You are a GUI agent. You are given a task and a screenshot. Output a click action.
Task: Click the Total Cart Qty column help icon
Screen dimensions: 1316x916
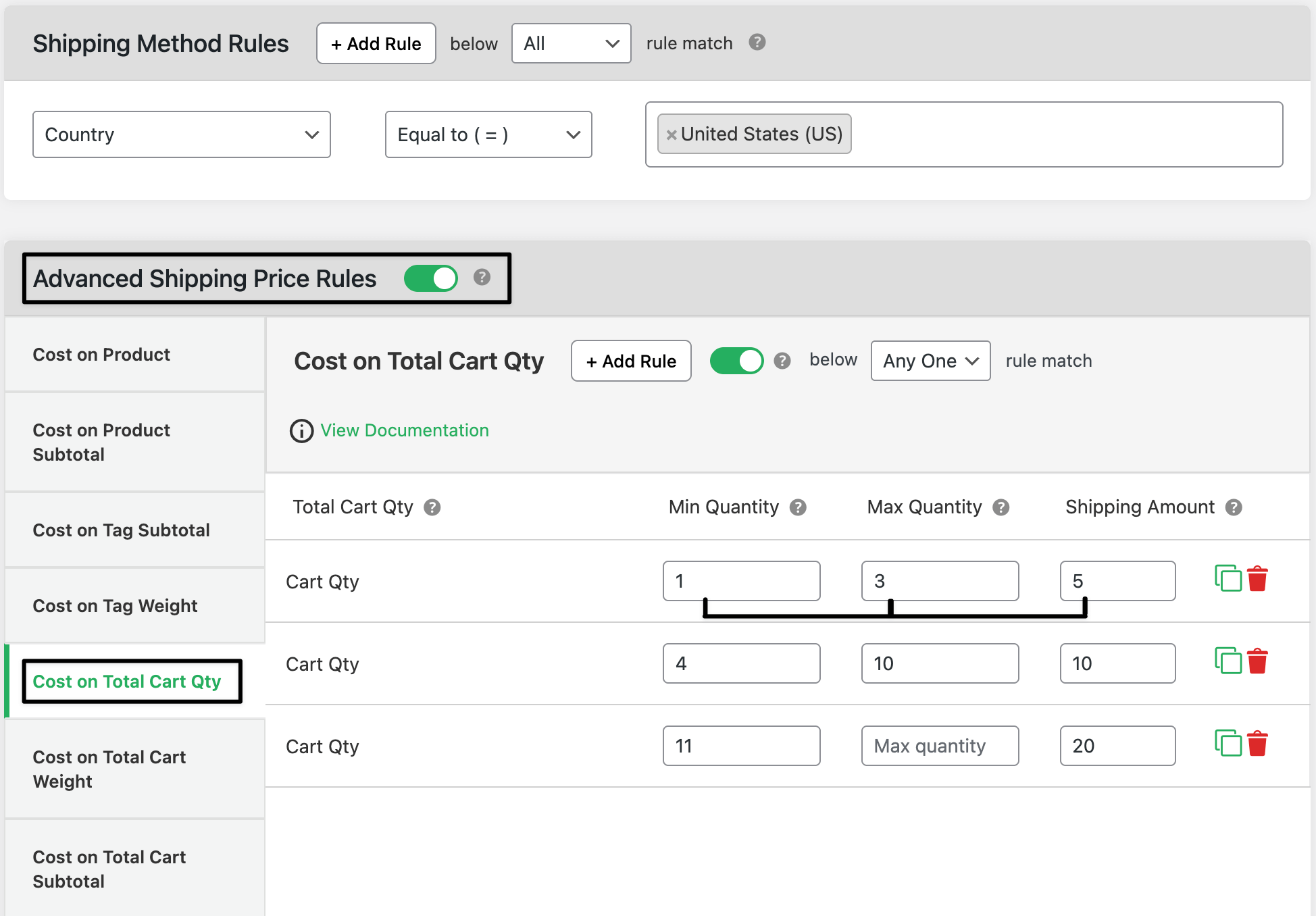(x=432, y=507)
